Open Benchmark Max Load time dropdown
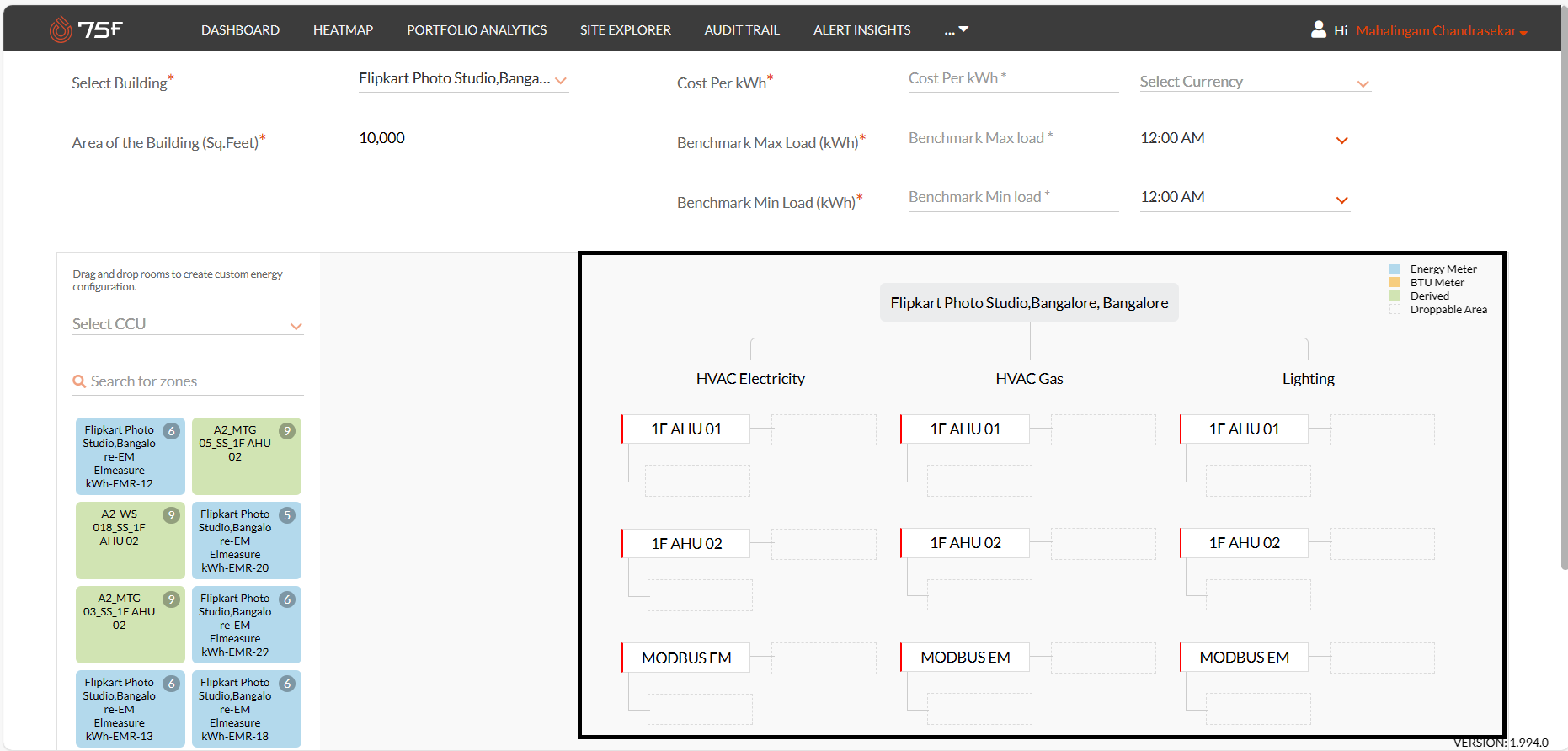This screenshot has height=751, width=1568. [1245, 138]
